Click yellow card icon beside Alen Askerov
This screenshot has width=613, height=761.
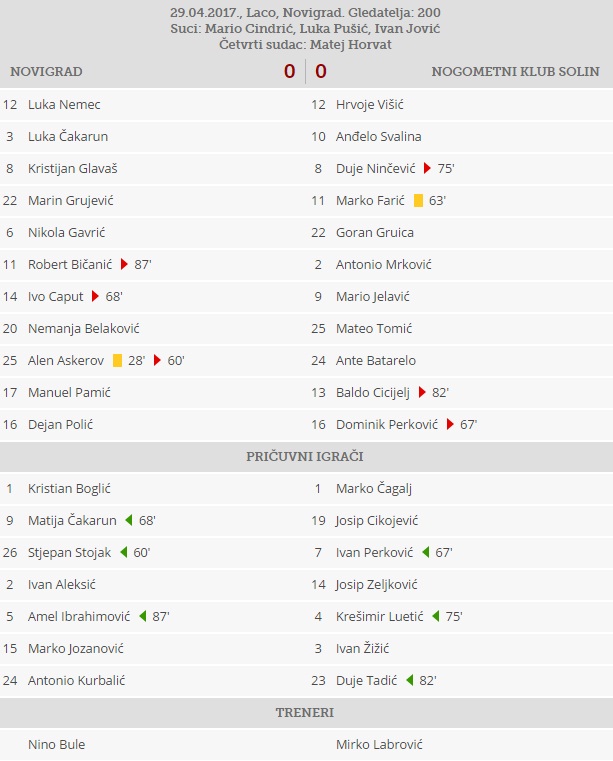coord(117,360)
